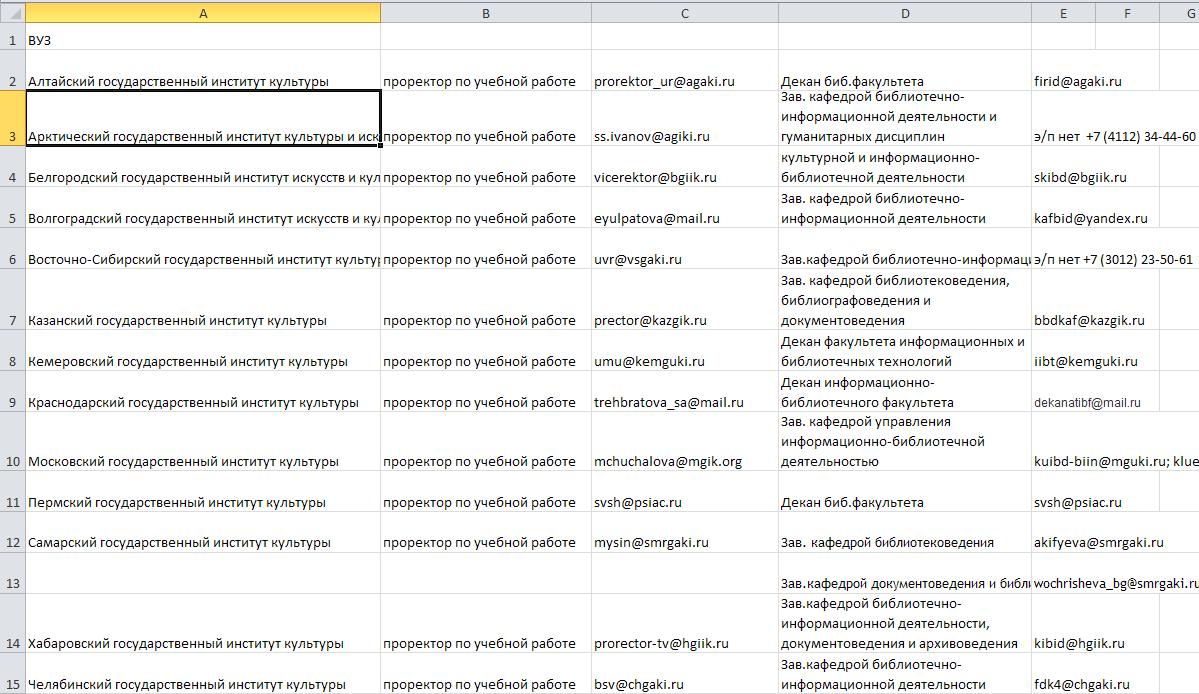The image size is (1199, 694).
Task: Click cell Краснодарский государственный институт культуры
Action: [203, 391]
